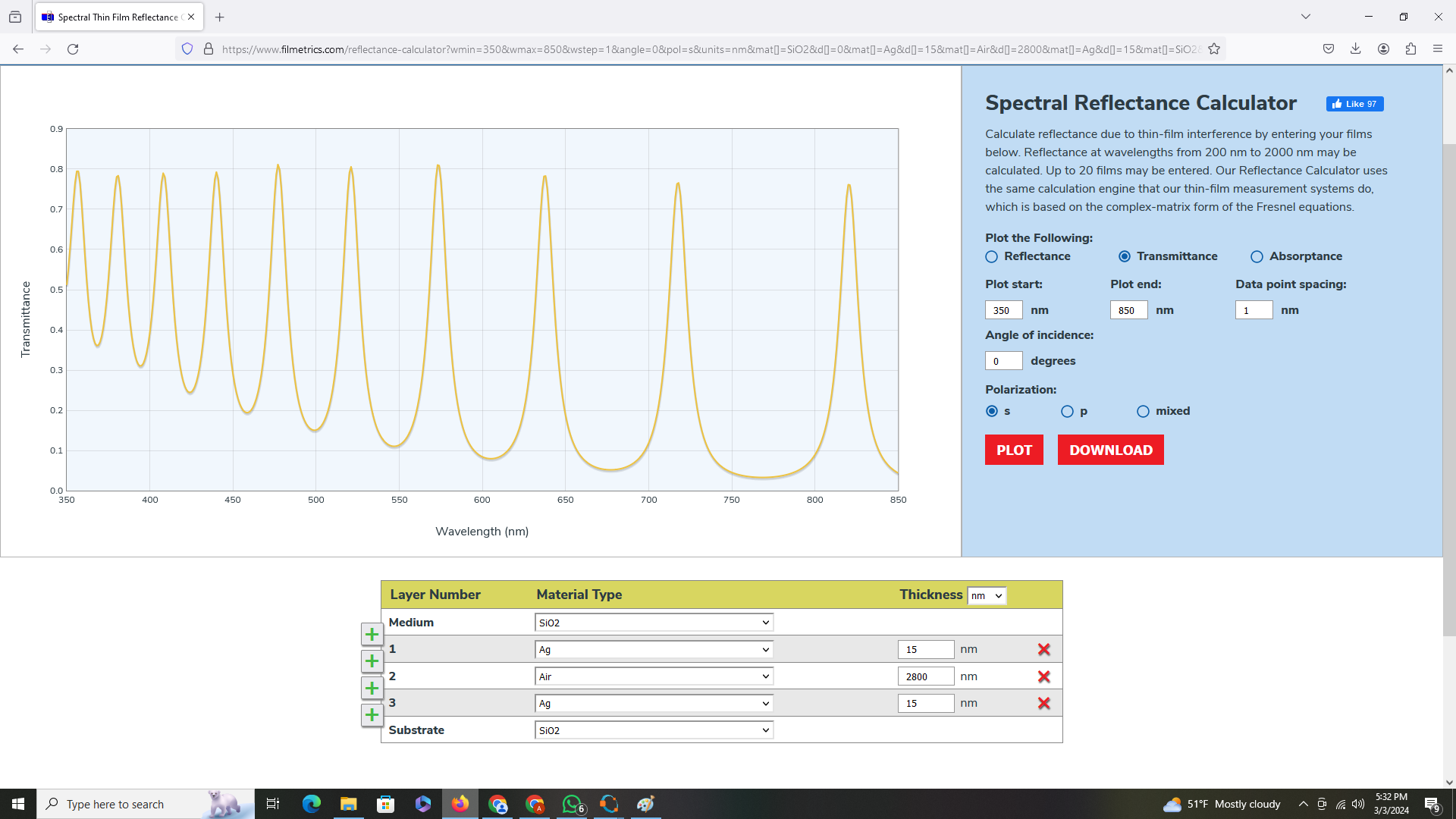Reload the reflectance calculator page
Viewport: 1456px width, 819px height.
73,49
